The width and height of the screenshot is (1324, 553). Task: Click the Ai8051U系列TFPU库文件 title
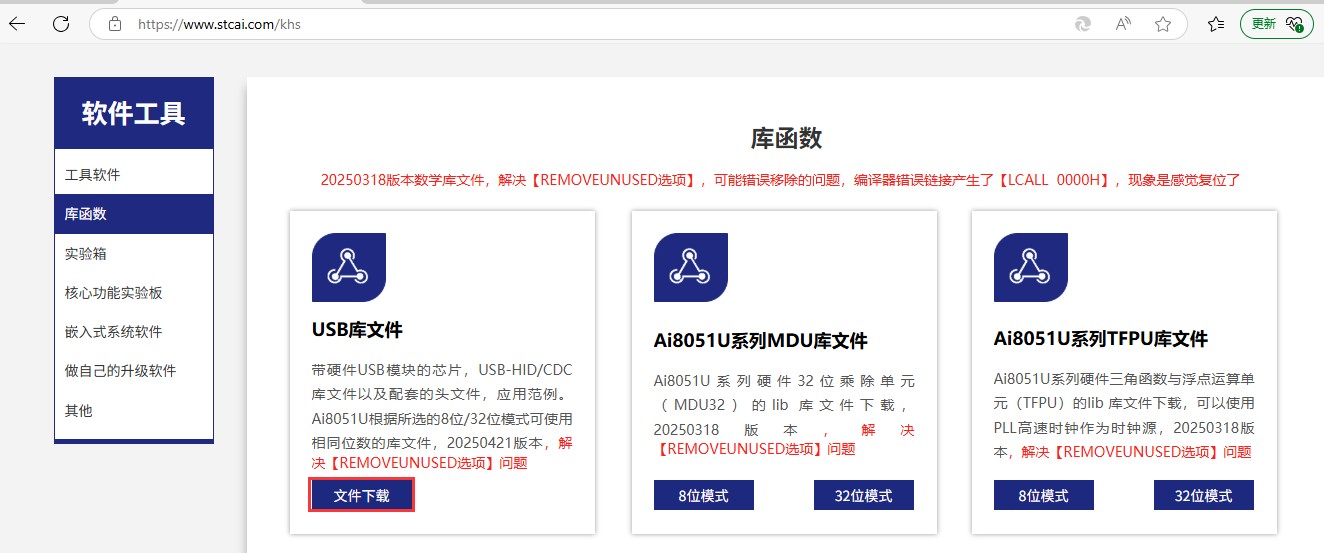[1100, 339]
